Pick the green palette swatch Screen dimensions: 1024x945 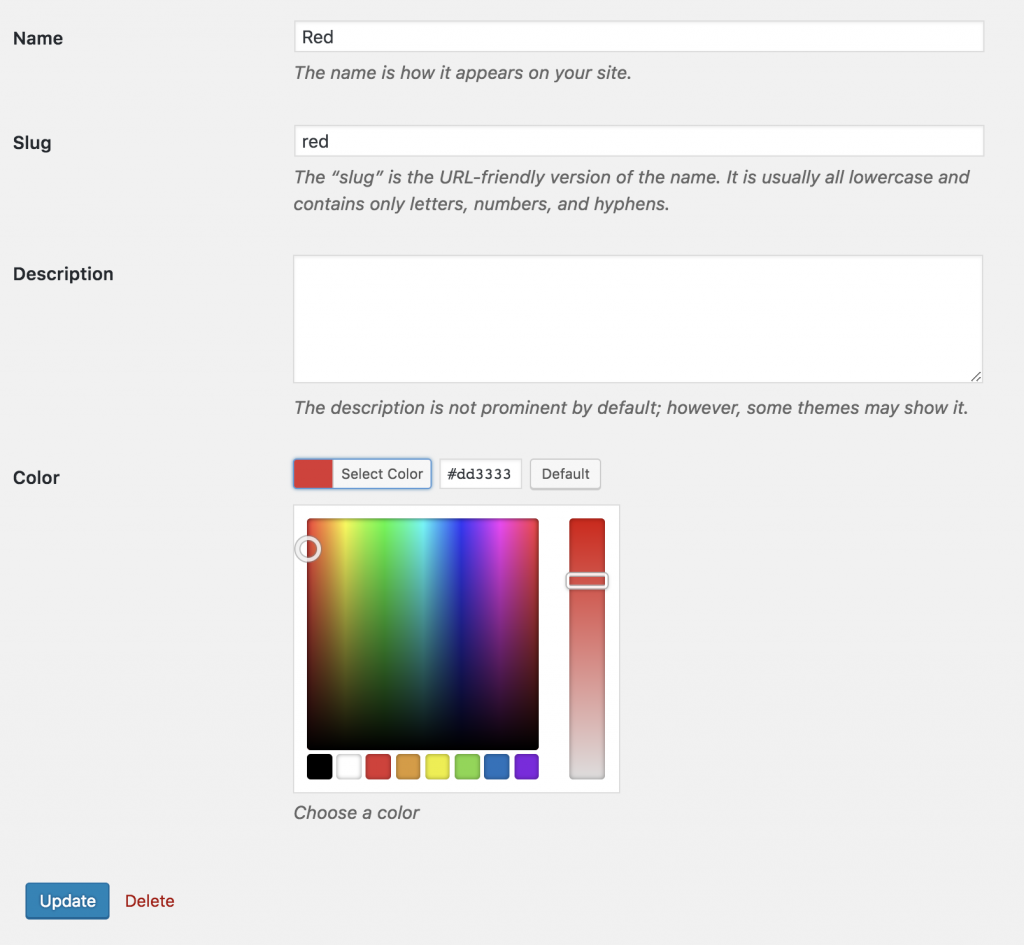467,767
